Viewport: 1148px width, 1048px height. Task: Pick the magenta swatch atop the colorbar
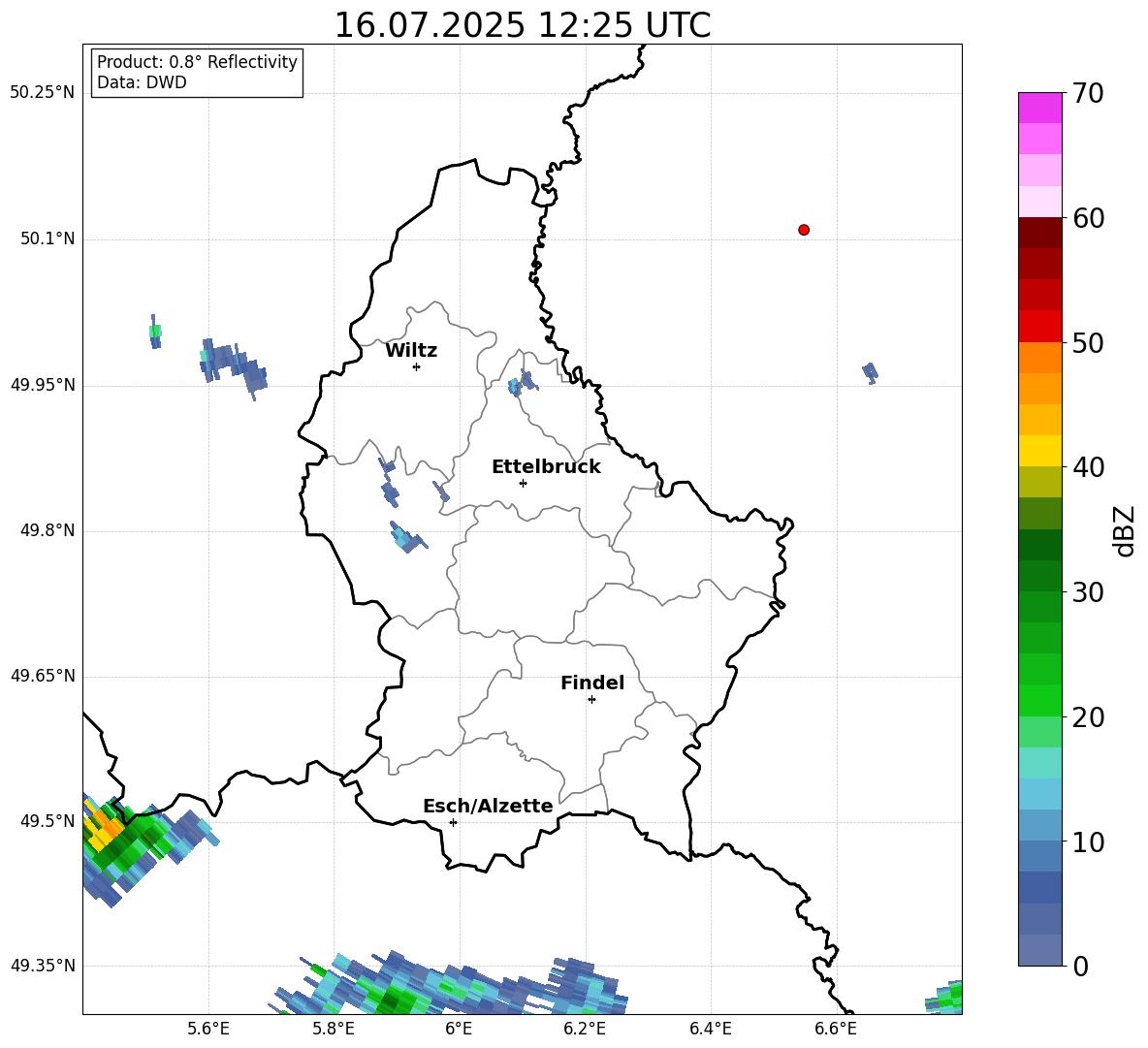click(1039, 108)
